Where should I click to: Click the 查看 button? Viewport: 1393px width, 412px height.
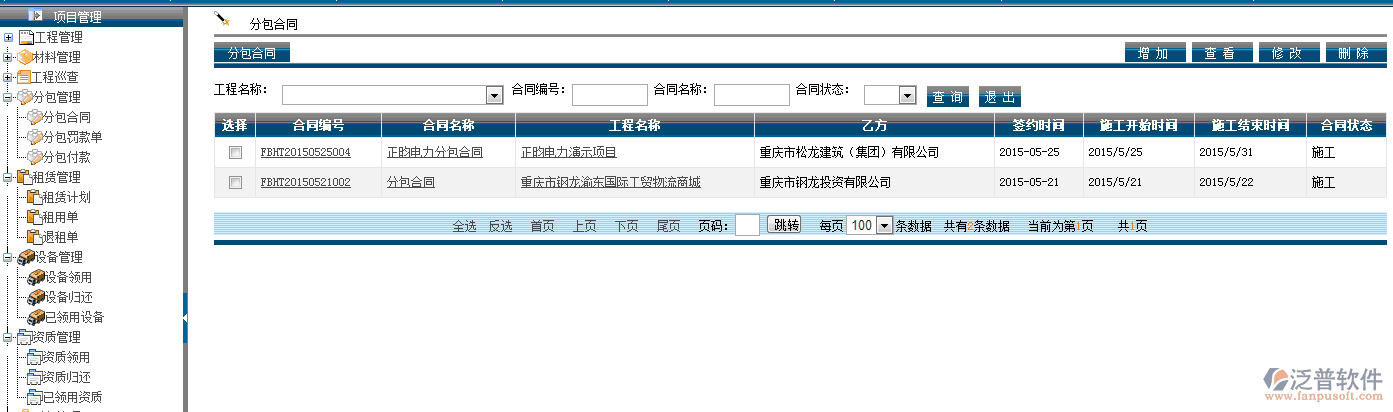(1221, 53)
